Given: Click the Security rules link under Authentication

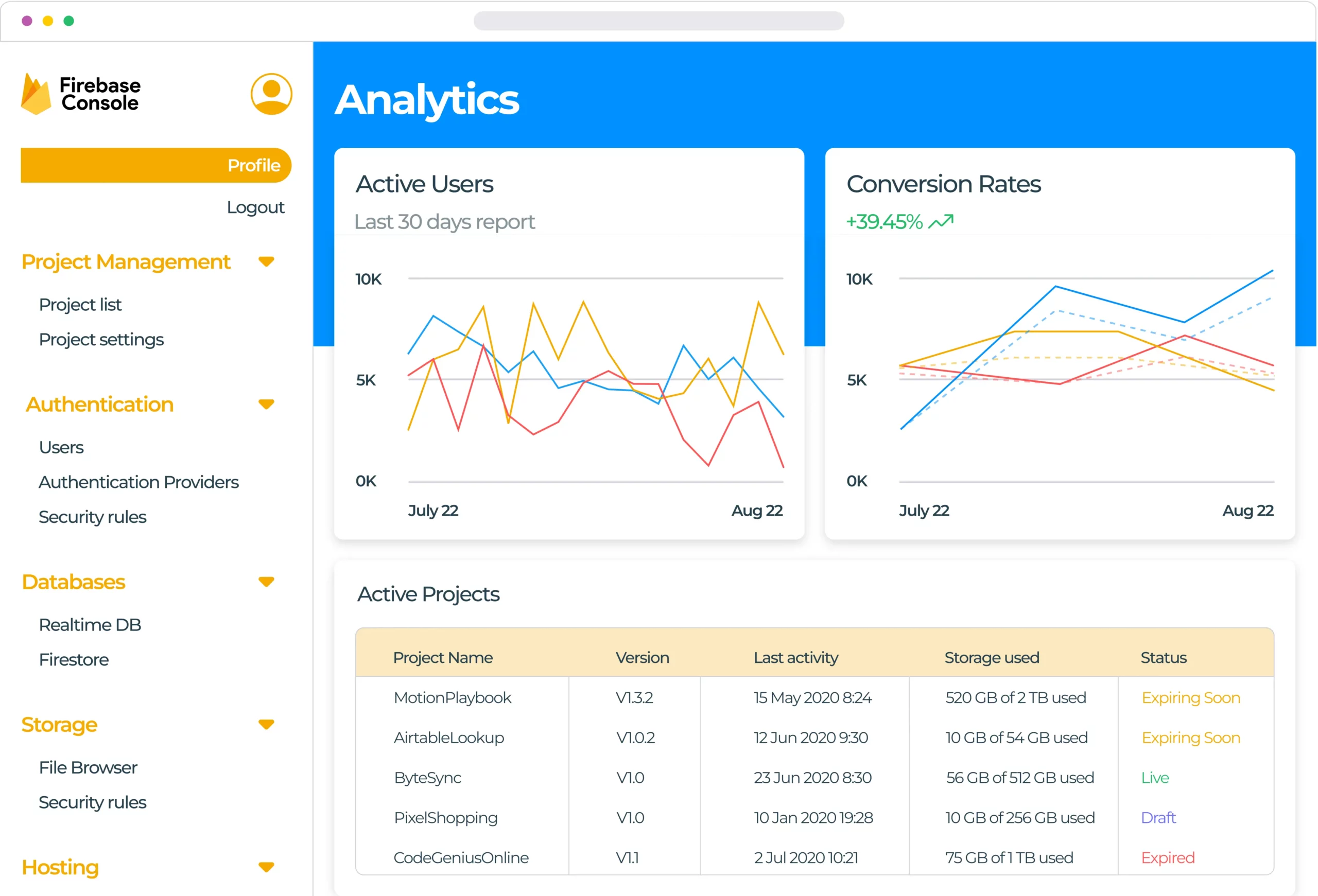Looking at the screenshot, I should click(x=93, y=515).
